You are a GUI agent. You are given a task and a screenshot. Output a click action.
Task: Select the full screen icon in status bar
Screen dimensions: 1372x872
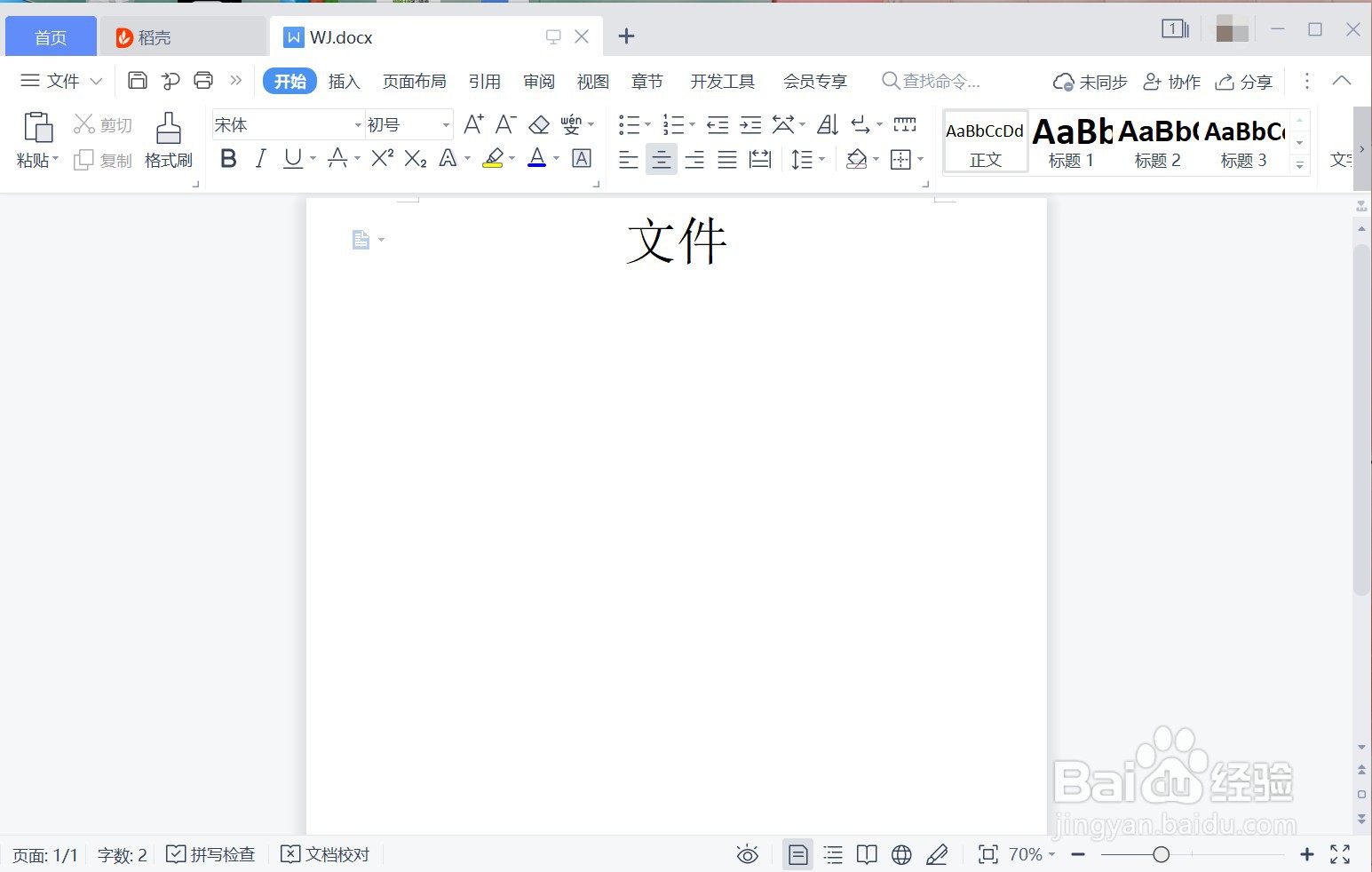click(1340, 854)
